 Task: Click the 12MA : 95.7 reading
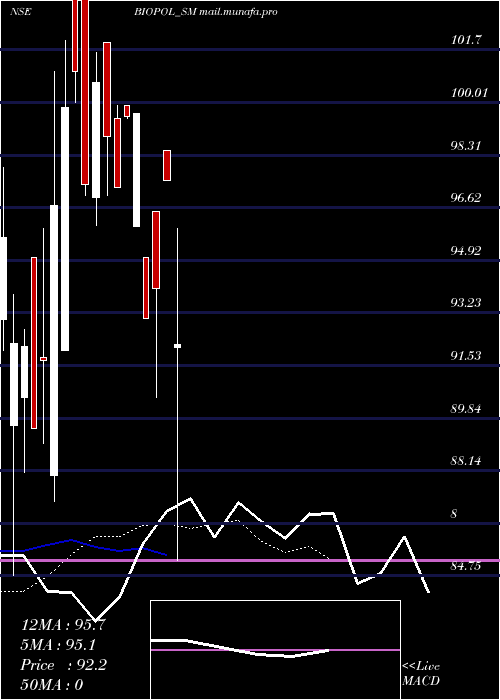pyautogui.click(x=63, y=625)
